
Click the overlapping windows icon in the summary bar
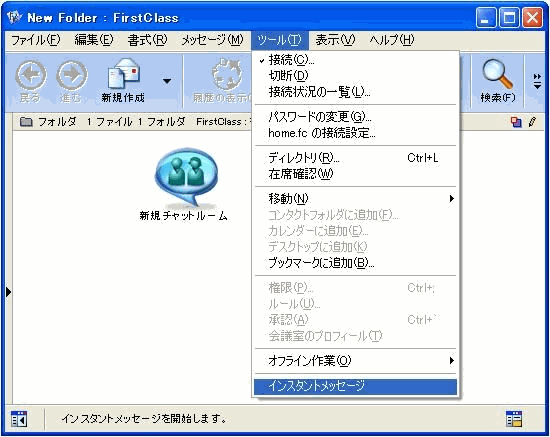(x=516, y=122)
